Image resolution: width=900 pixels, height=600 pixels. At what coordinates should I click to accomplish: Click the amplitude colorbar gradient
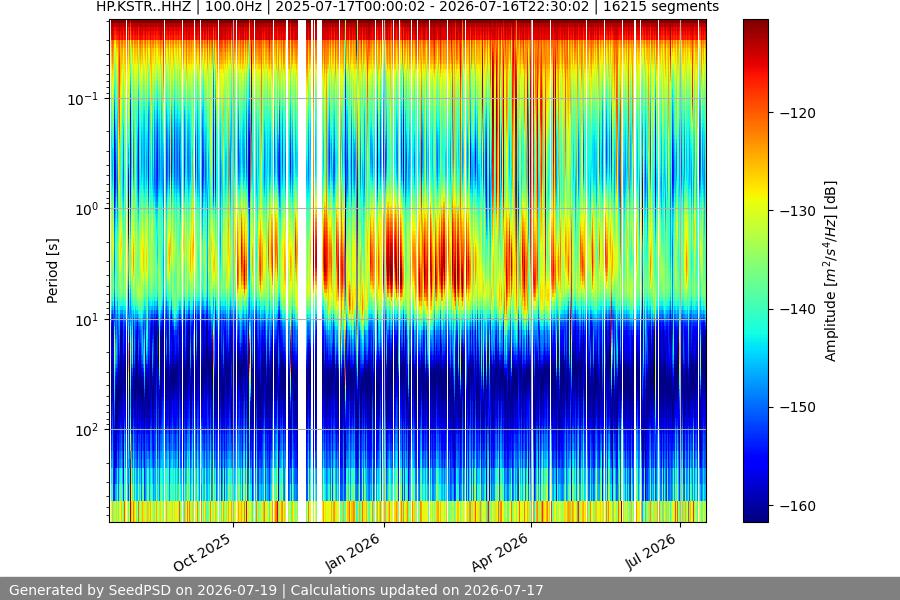(x=755, y=270)
